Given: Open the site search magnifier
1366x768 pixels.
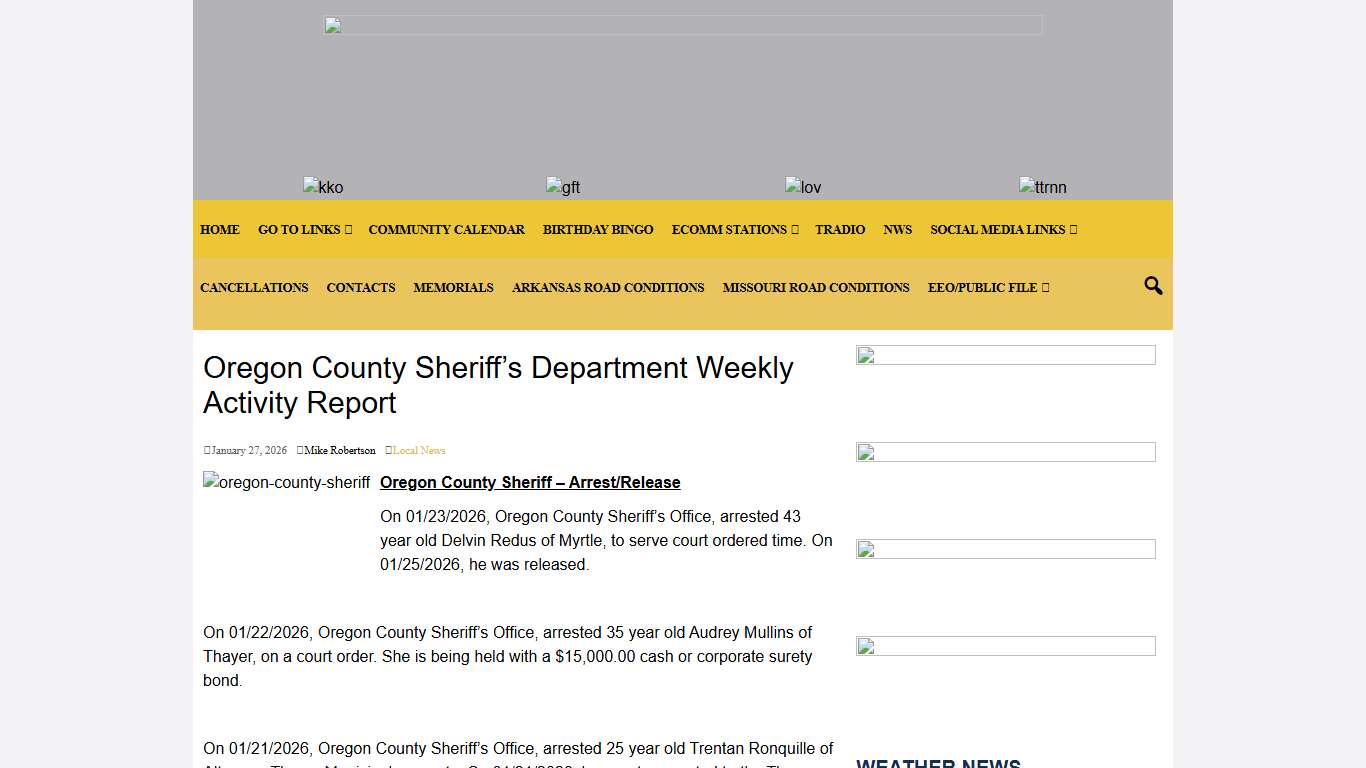Looking at the screenshot, I should click(x=1151, y=286).
